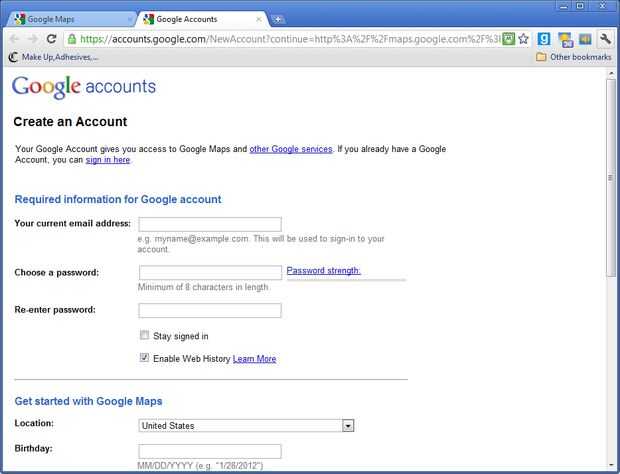
Task: Open a new tab with the plus button
Action: [278, 19]
